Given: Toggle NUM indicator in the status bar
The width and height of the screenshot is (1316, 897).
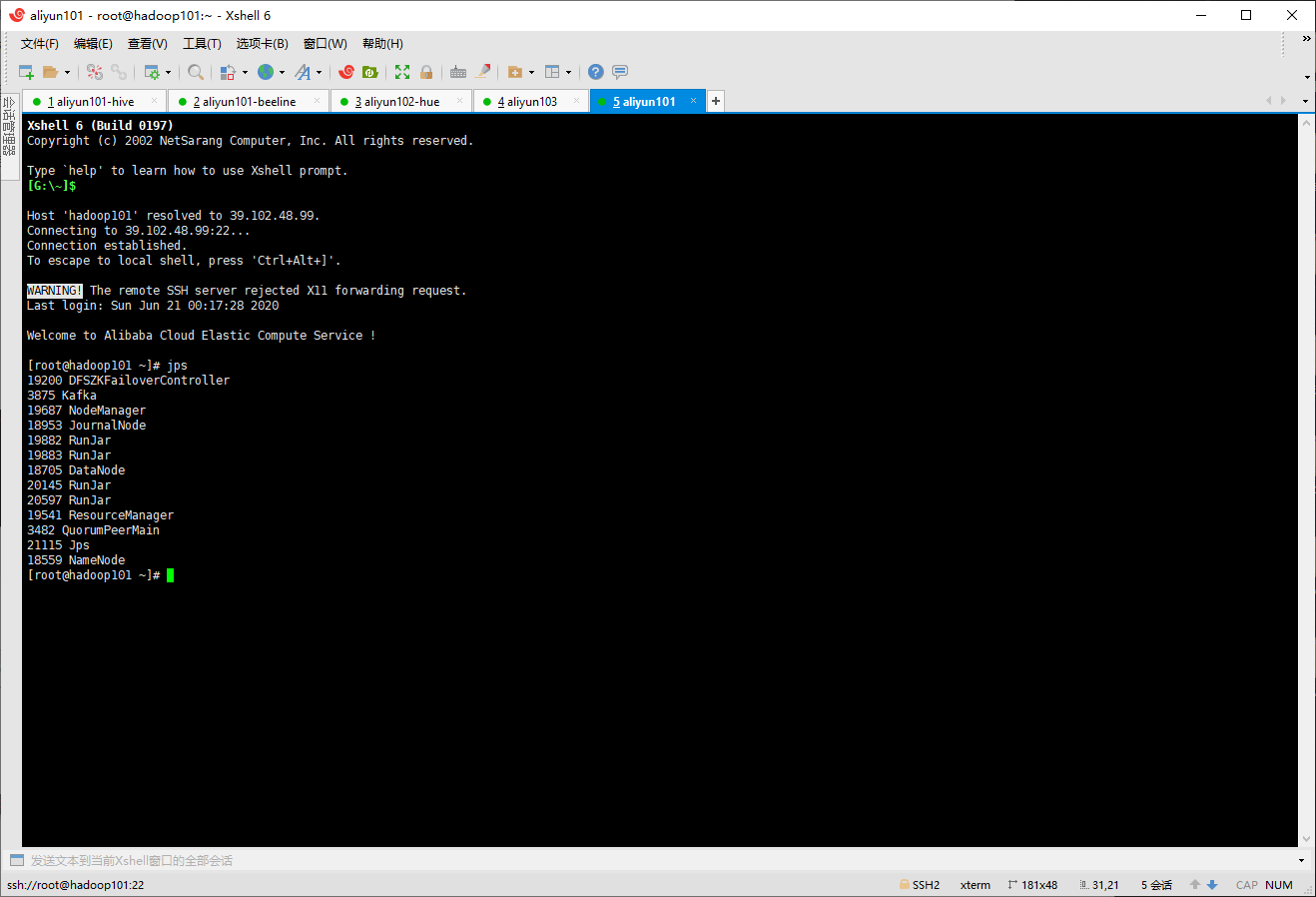Looking at the screenshot, I should click(1279, 884).
